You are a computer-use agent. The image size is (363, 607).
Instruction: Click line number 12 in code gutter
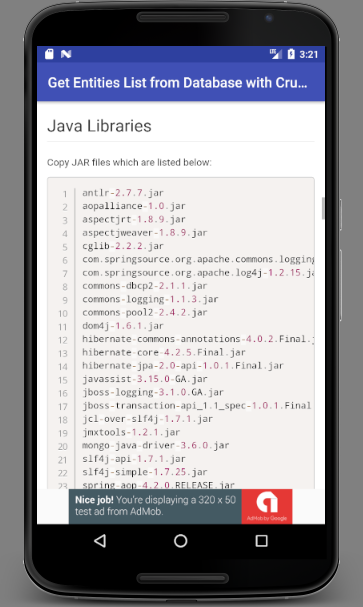coord(63,340)
